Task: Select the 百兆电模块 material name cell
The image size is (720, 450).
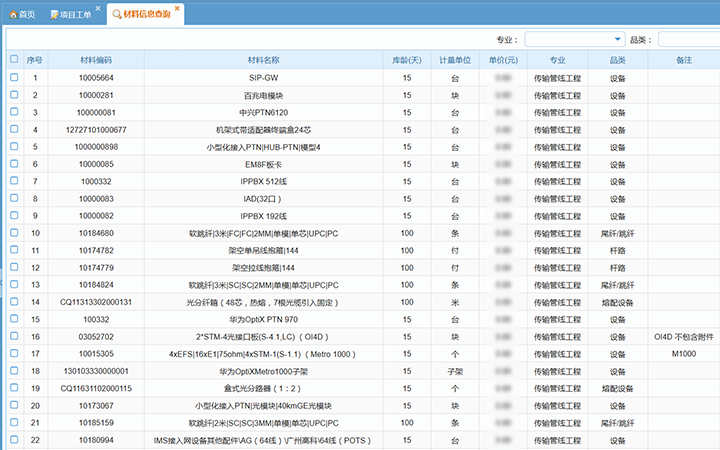Action: coord(263,95)
